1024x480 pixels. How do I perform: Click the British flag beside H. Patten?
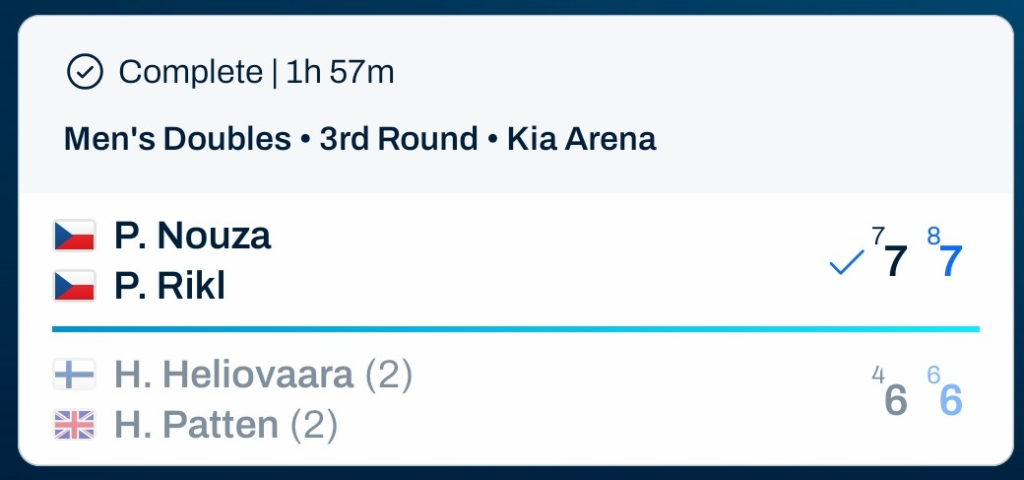coord(74,426)
